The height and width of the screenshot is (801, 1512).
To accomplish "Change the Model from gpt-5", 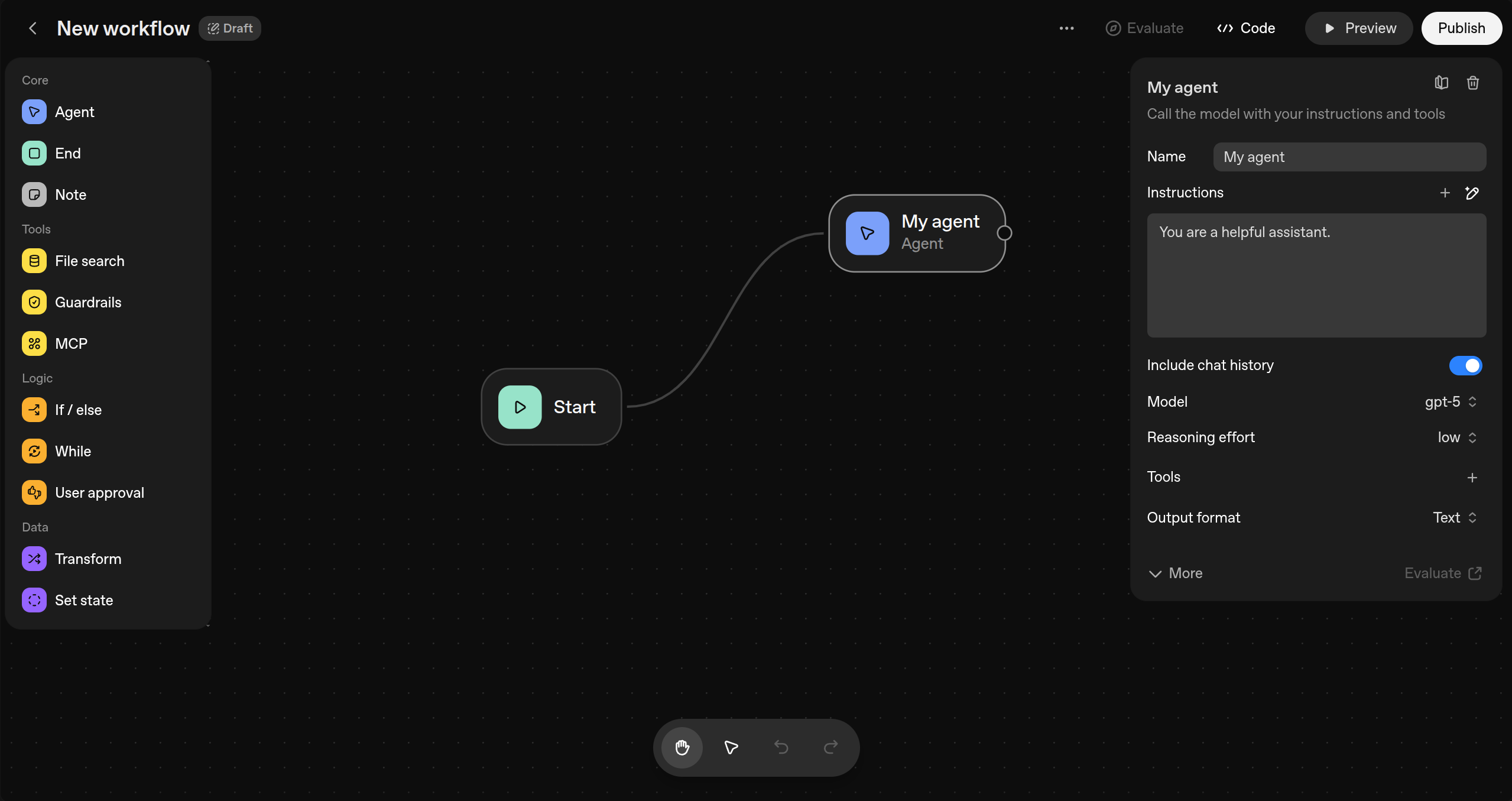I will 1449,401.
